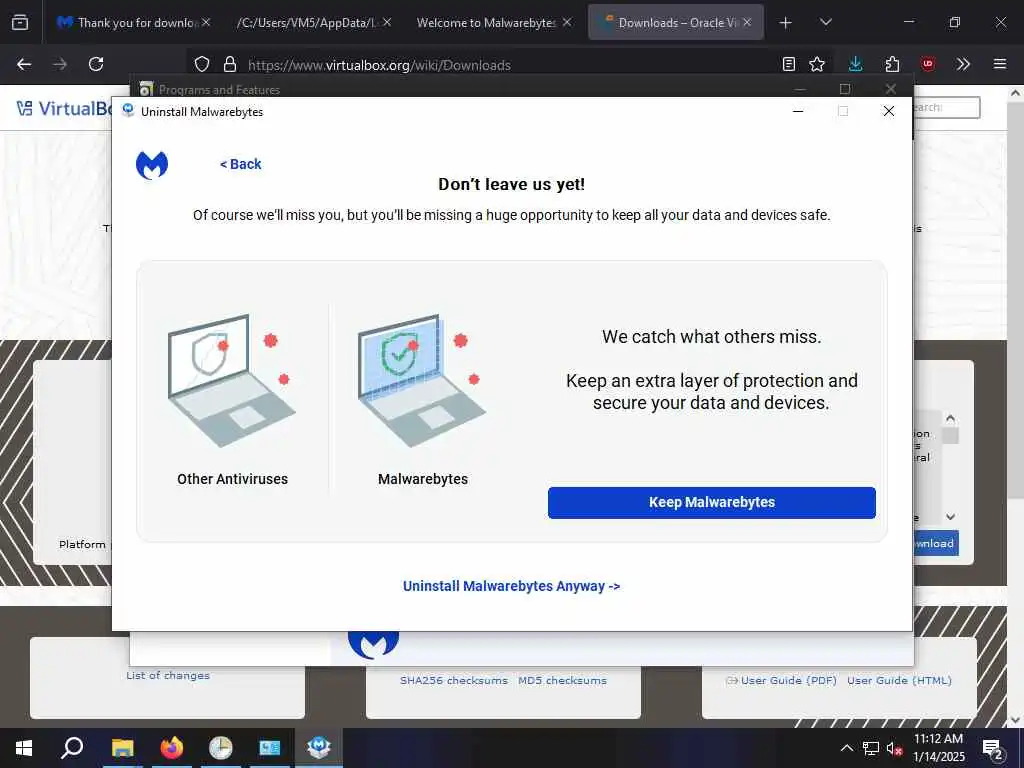Open Windows taskbar search
The height and width of the screenshot is (768, 1024).
(72, 748)
